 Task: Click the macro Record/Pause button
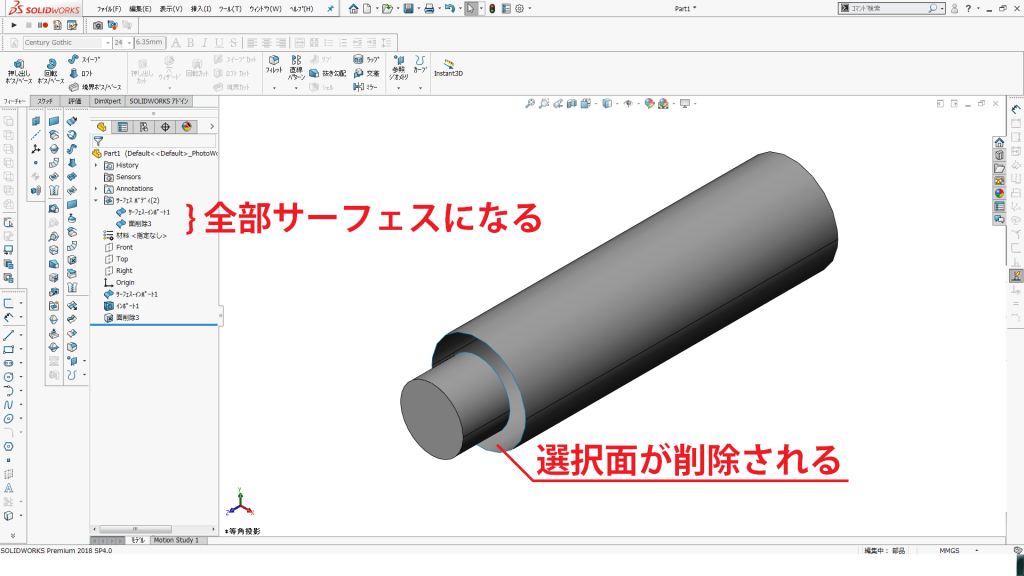click(42, 25)
